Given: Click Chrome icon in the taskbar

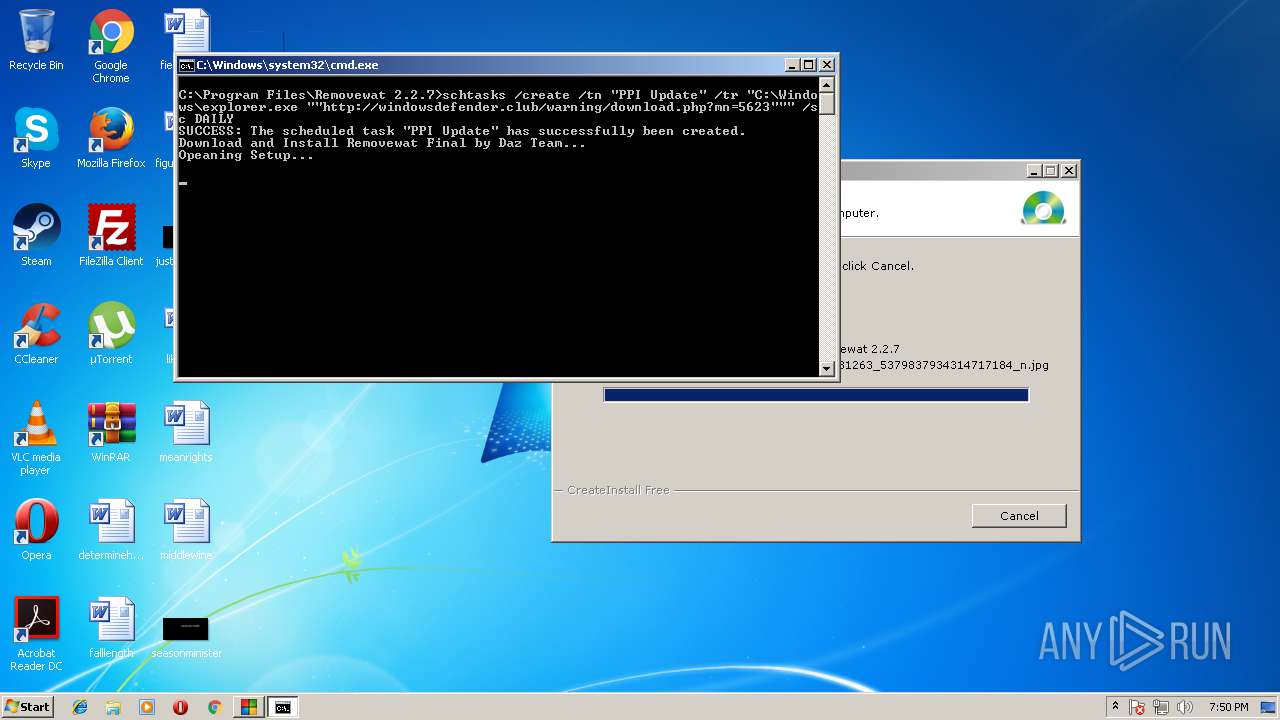Looking at the screenshot, I should click(x=214, y=707).
